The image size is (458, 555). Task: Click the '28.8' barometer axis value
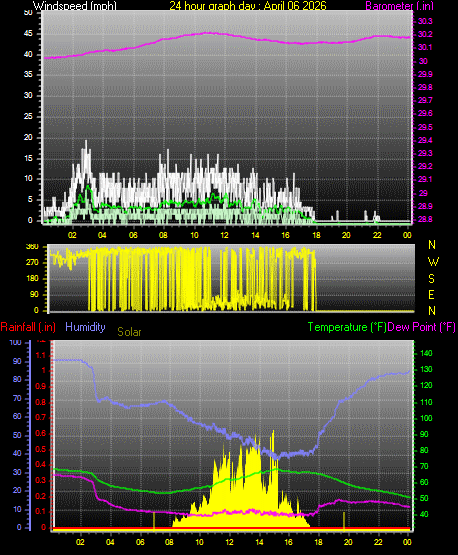425,219
